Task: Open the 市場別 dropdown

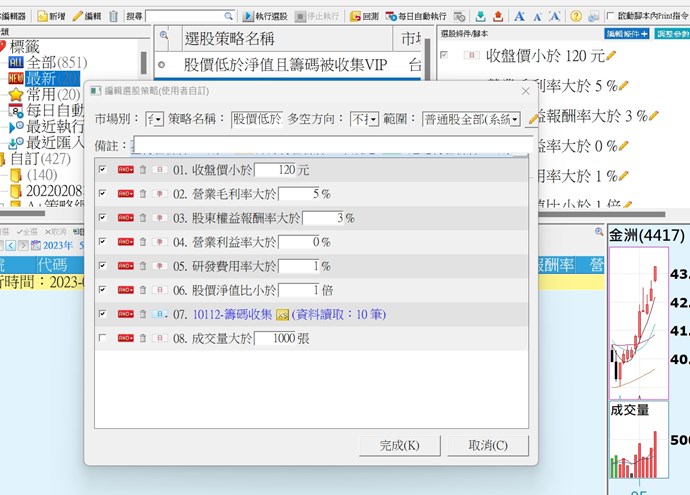Action: (155, 119)
